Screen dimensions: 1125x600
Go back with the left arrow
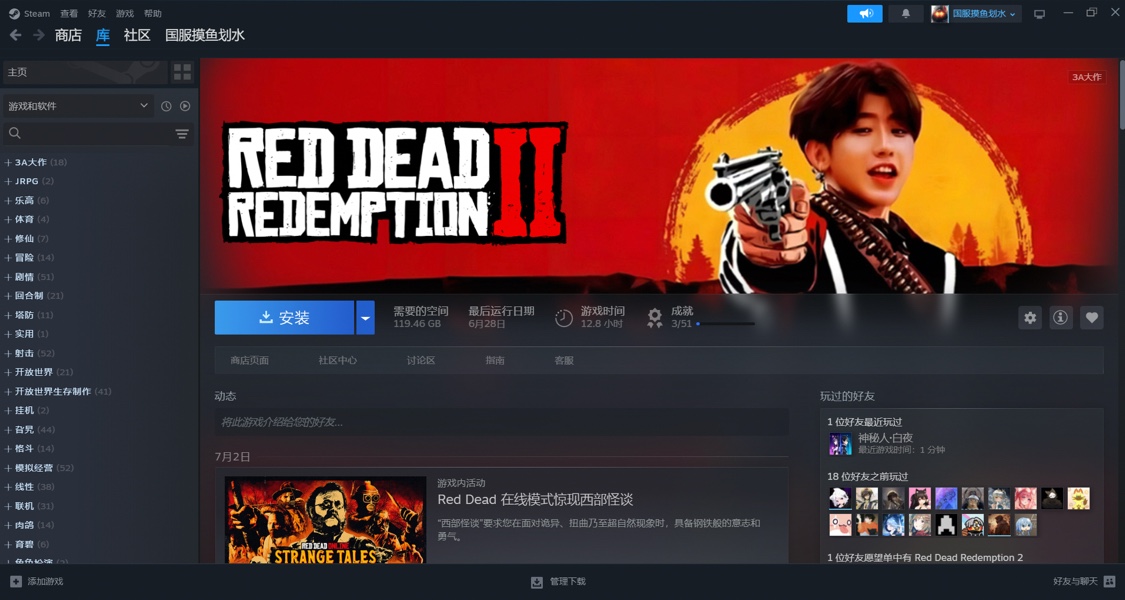click(x=16, y=35)
